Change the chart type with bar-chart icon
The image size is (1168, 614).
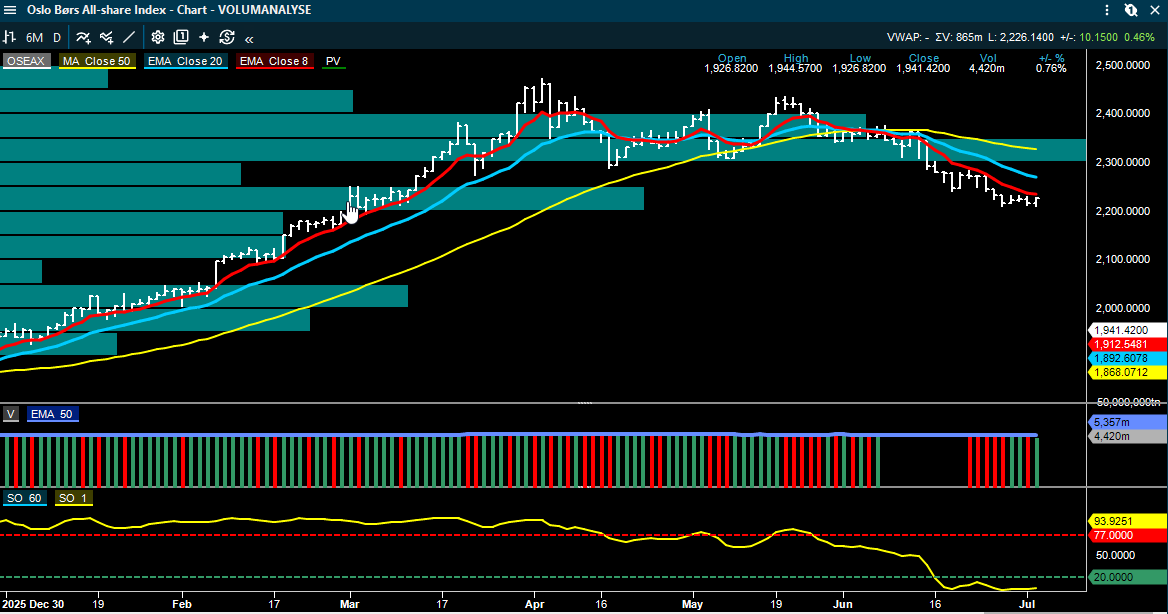point(10,37)
